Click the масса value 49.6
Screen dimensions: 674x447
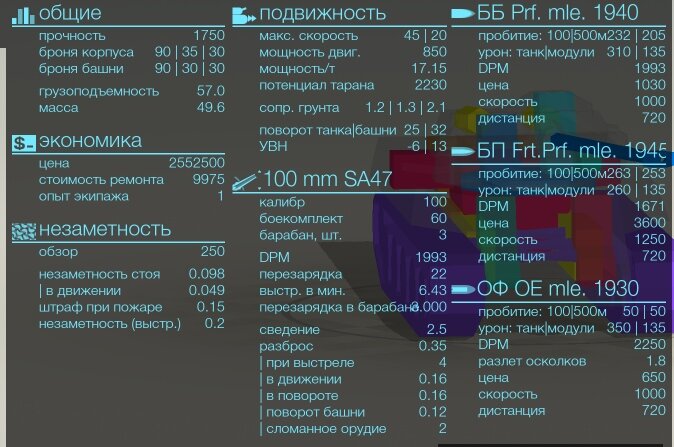point(211,107)
